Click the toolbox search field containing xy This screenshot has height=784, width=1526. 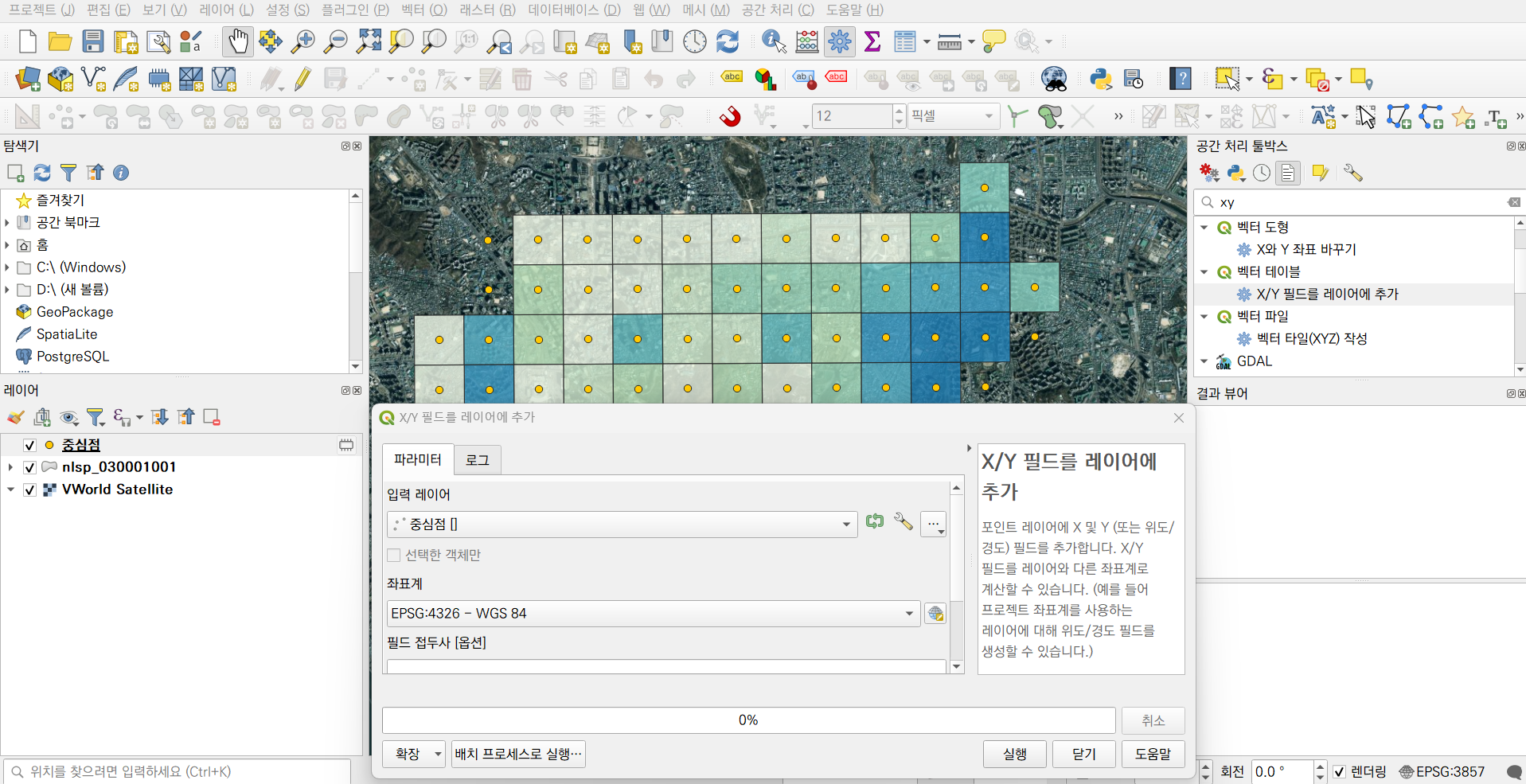tap(1359, 202)
